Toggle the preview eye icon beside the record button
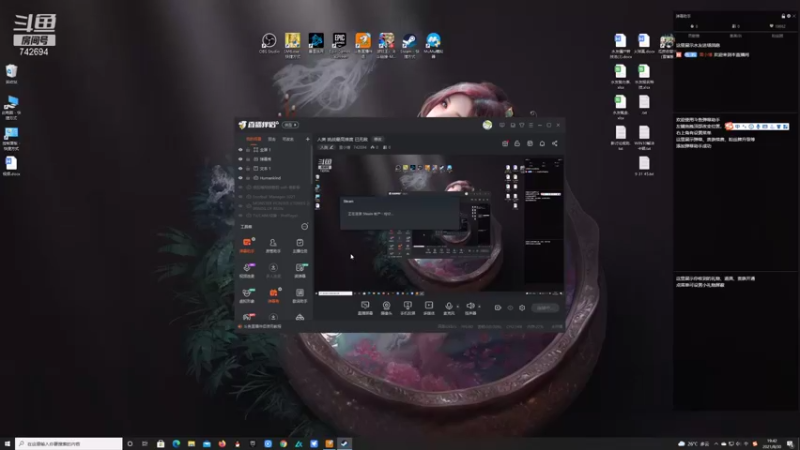800x450 pixels. tap(510, 308)
